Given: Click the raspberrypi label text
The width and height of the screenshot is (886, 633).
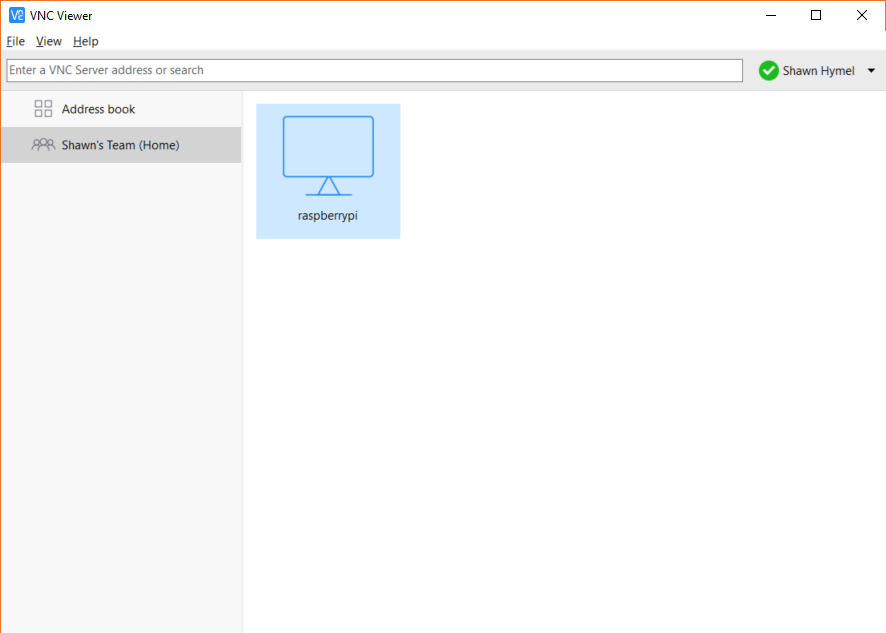Looking at the screenshot, I should tap(328, 216).
